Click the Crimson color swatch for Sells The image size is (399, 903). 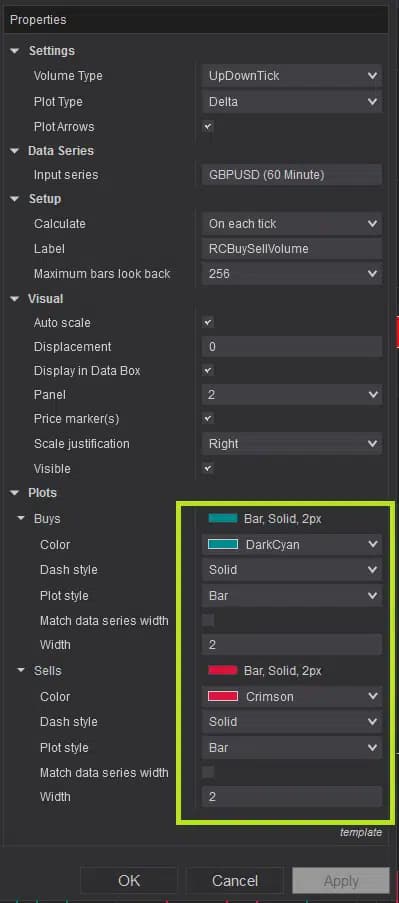point(223,696)
